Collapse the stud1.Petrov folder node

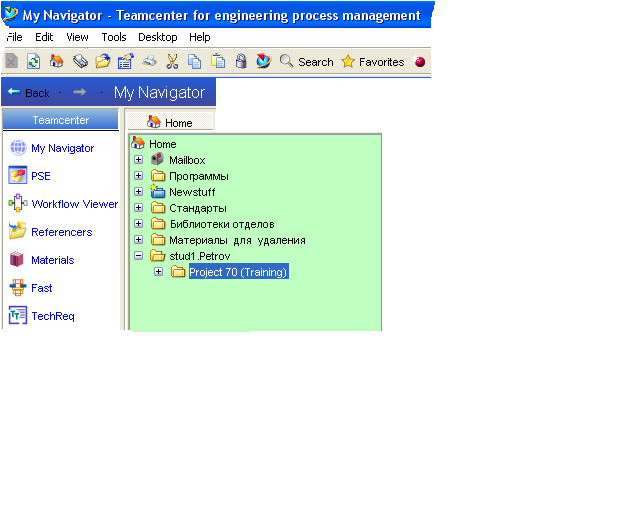tap(138, 256)
